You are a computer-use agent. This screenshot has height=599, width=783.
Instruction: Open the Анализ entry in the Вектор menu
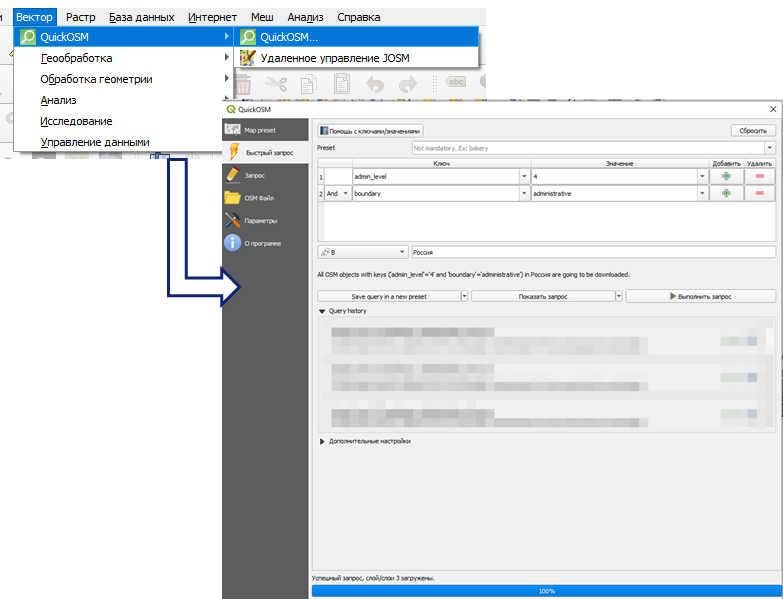[123, 100]
